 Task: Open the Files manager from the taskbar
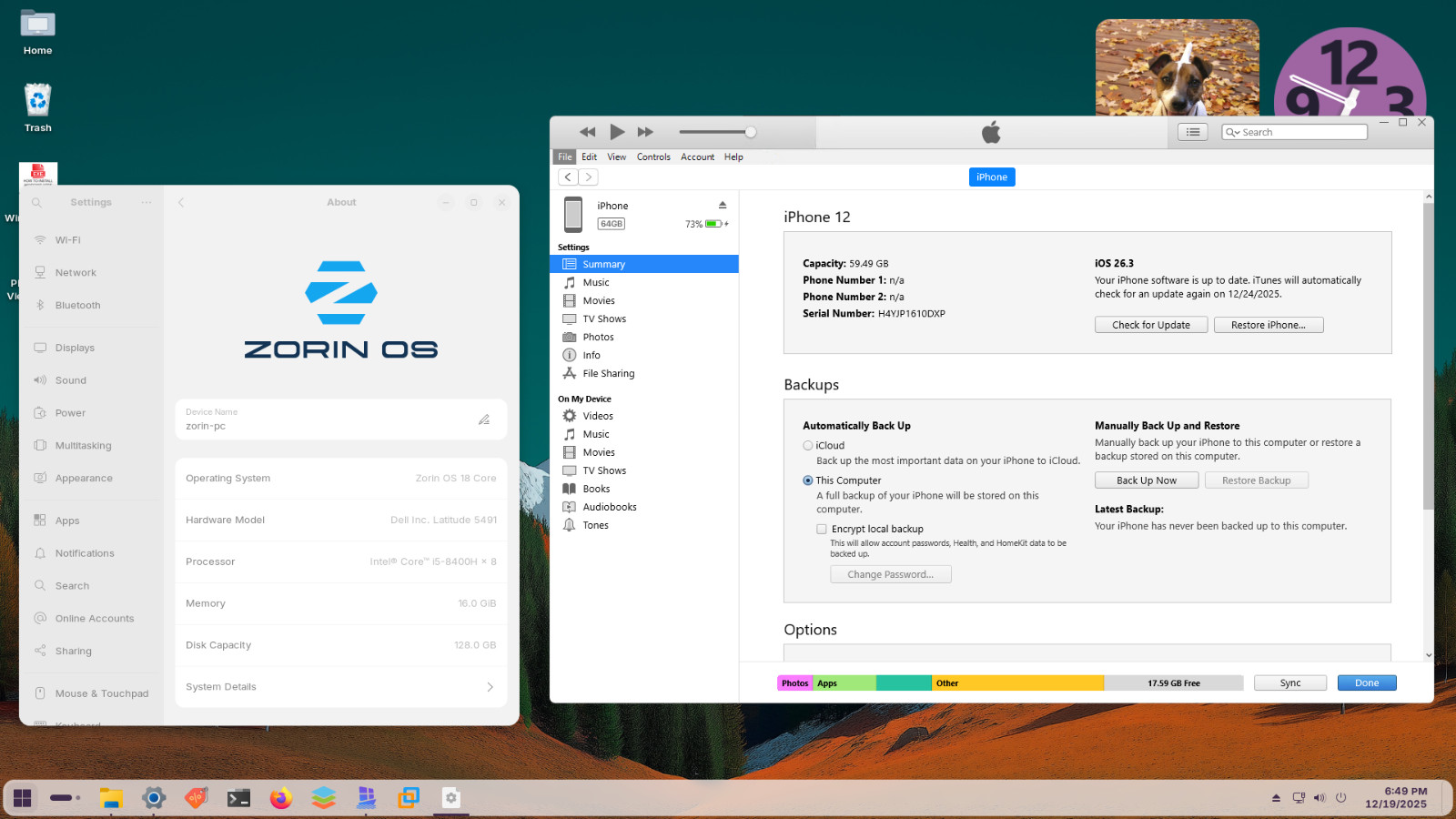111,798
